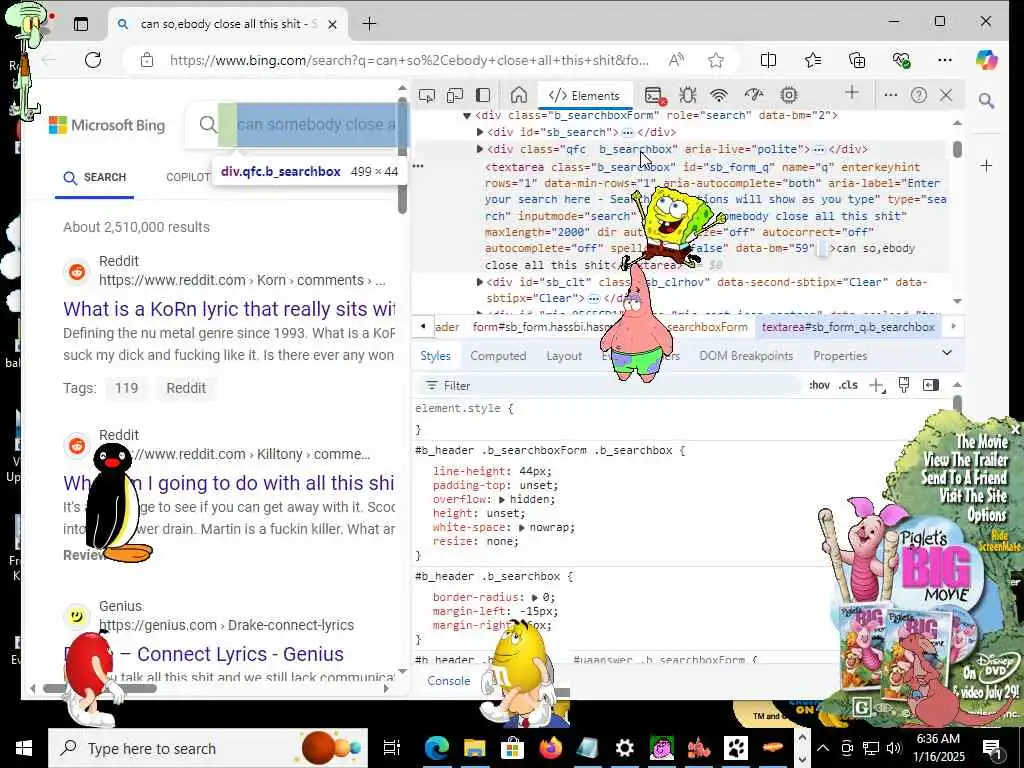This screenshot has height=768, width=1024.
Task: Open the Copilot sidebar icon
Action: [x=986, y=60]
